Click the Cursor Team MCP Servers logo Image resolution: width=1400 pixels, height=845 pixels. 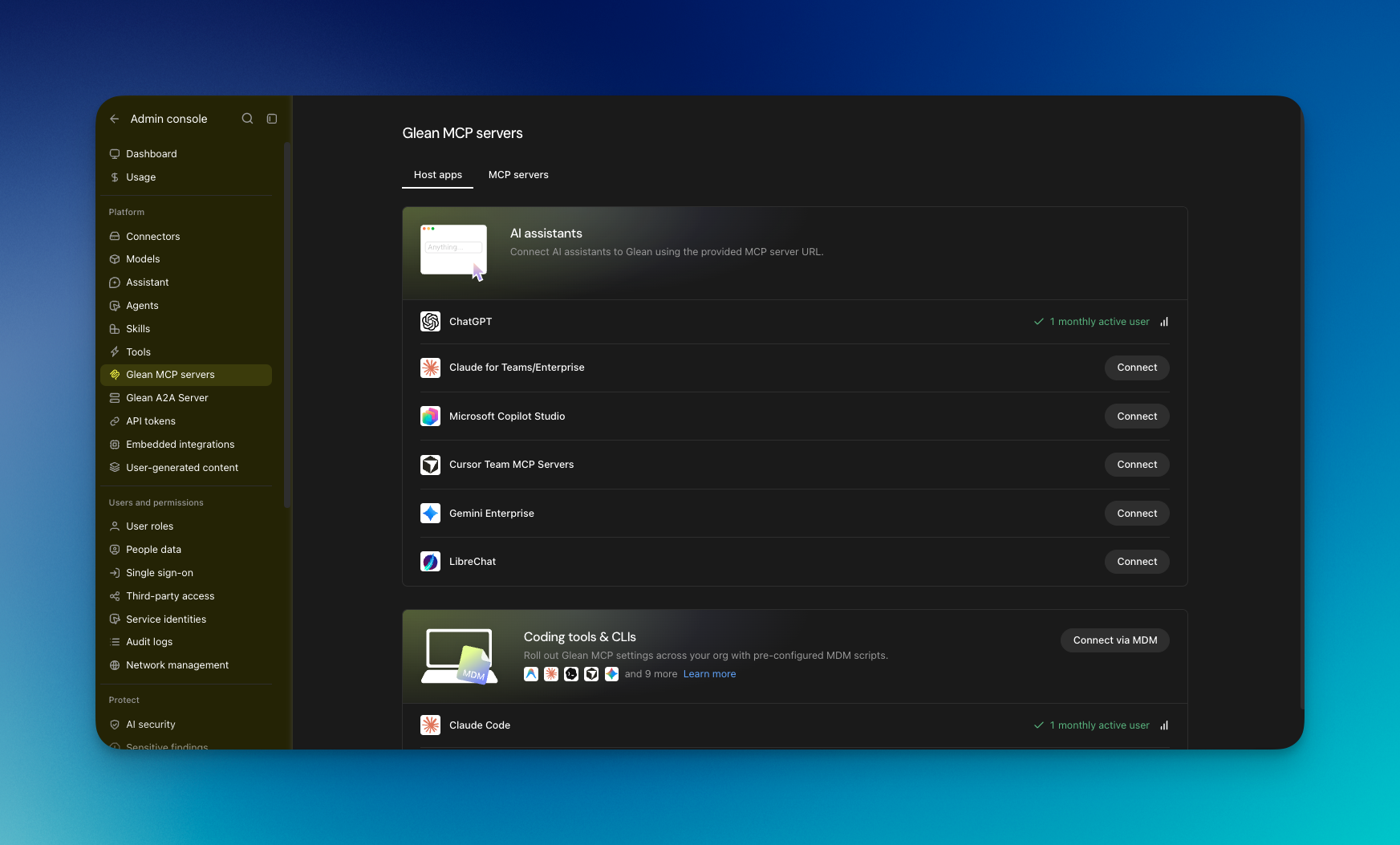[431, 465]
